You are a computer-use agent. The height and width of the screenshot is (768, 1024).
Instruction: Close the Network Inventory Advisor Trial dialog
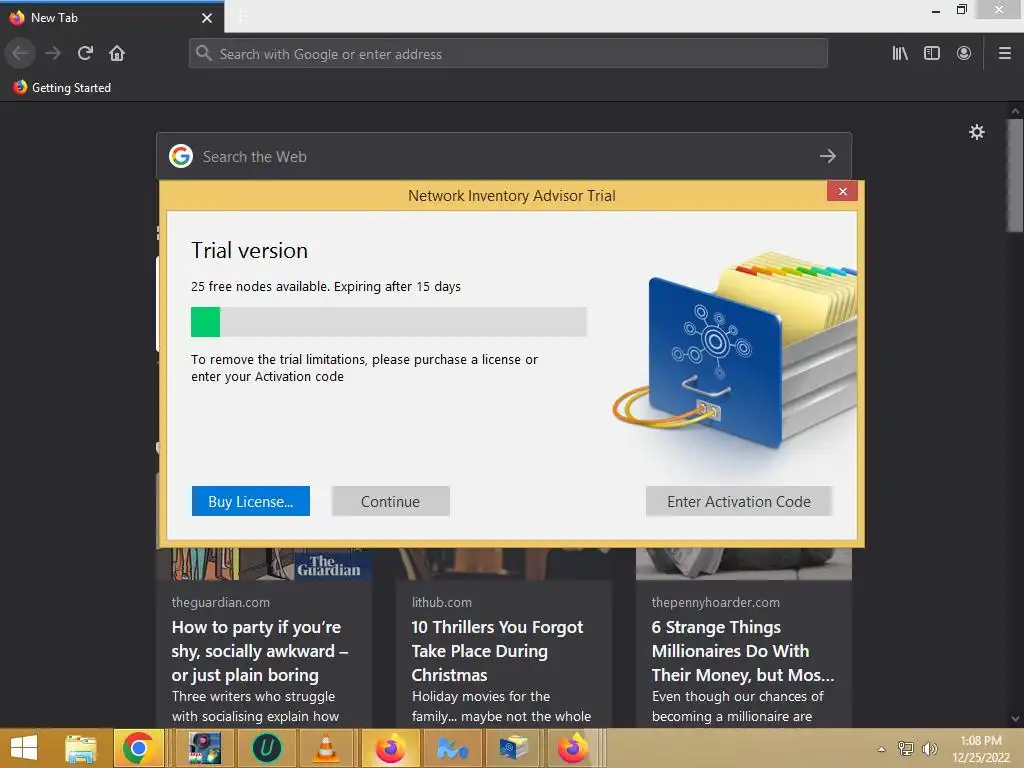pos(842,191)
